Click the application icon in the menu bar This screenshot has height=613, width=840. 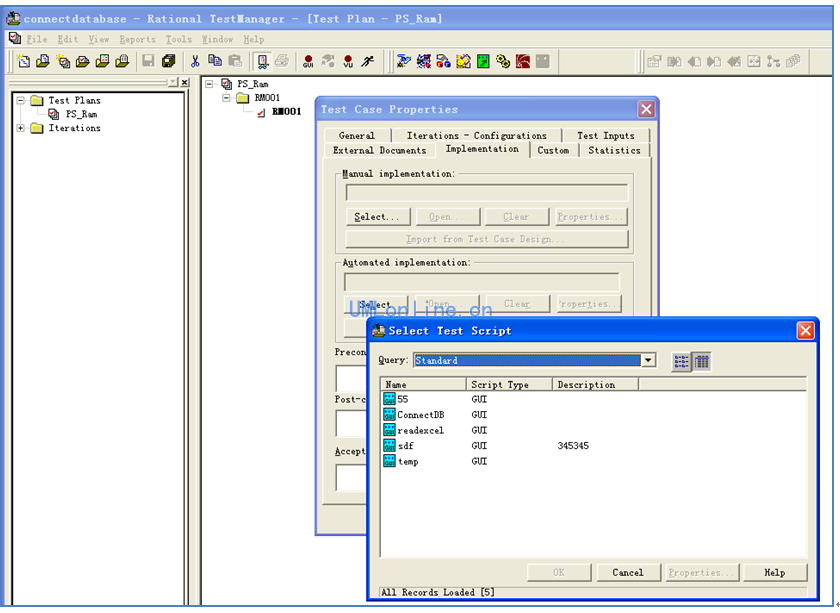tap(15, 39)
